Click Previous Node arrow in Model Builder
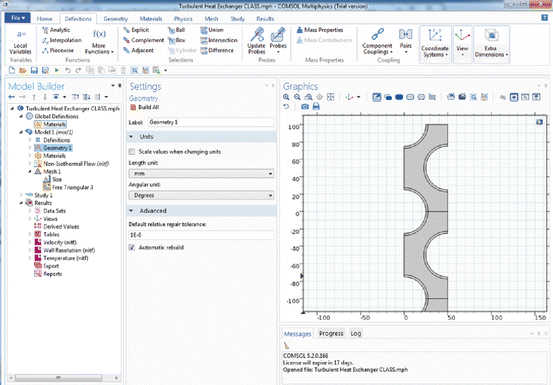This screenshot has height=385, width=553. click(12, 97)
